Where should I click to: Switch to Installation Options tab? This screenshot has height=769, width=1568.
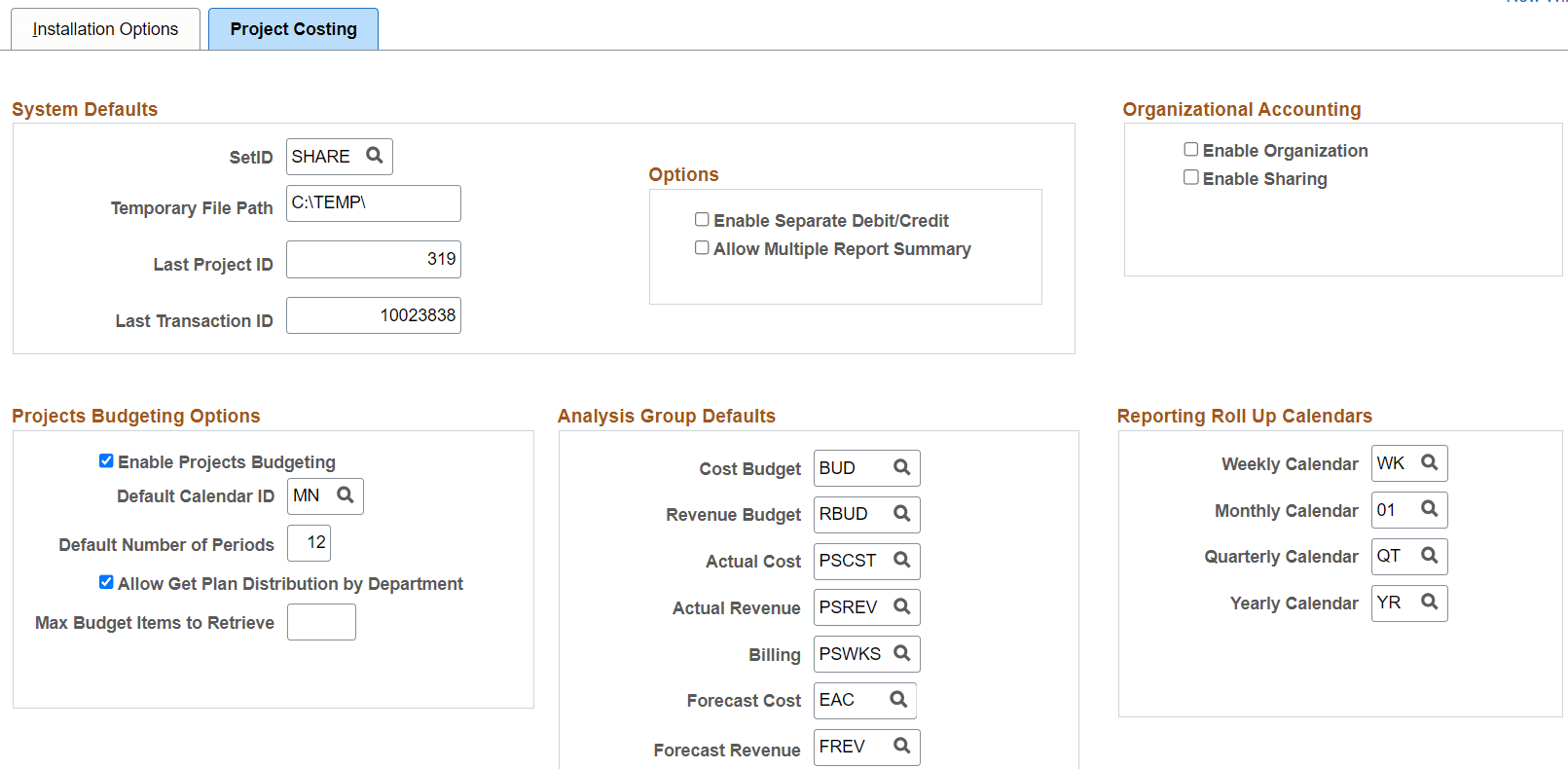[x=105, y=29]
